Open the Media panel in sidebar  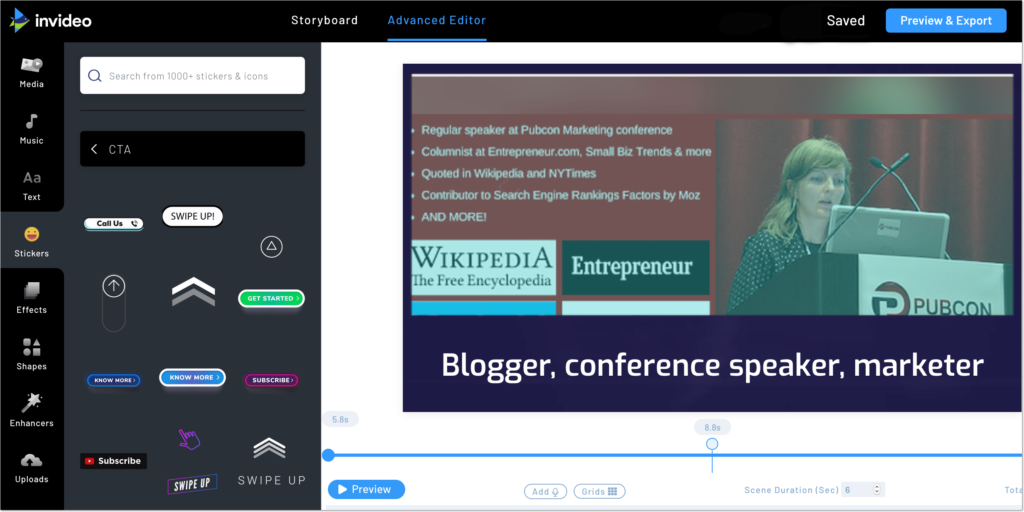click(x=31, y=72)
